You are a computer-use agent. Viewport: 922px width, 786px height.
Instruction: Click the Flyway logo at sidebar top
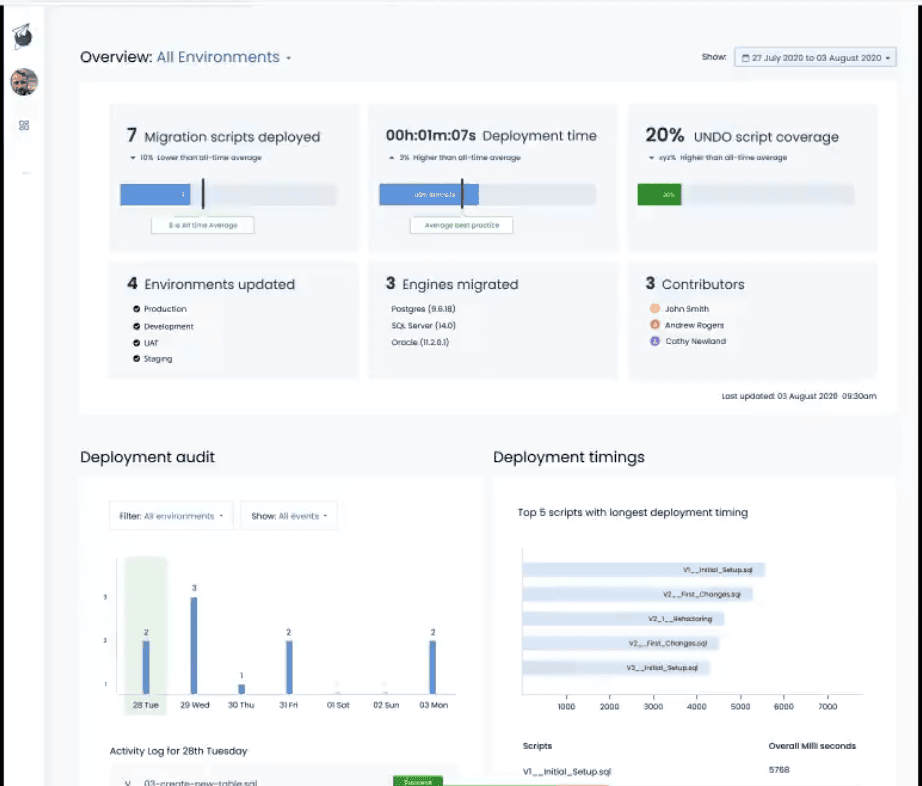tap(23, 35)
